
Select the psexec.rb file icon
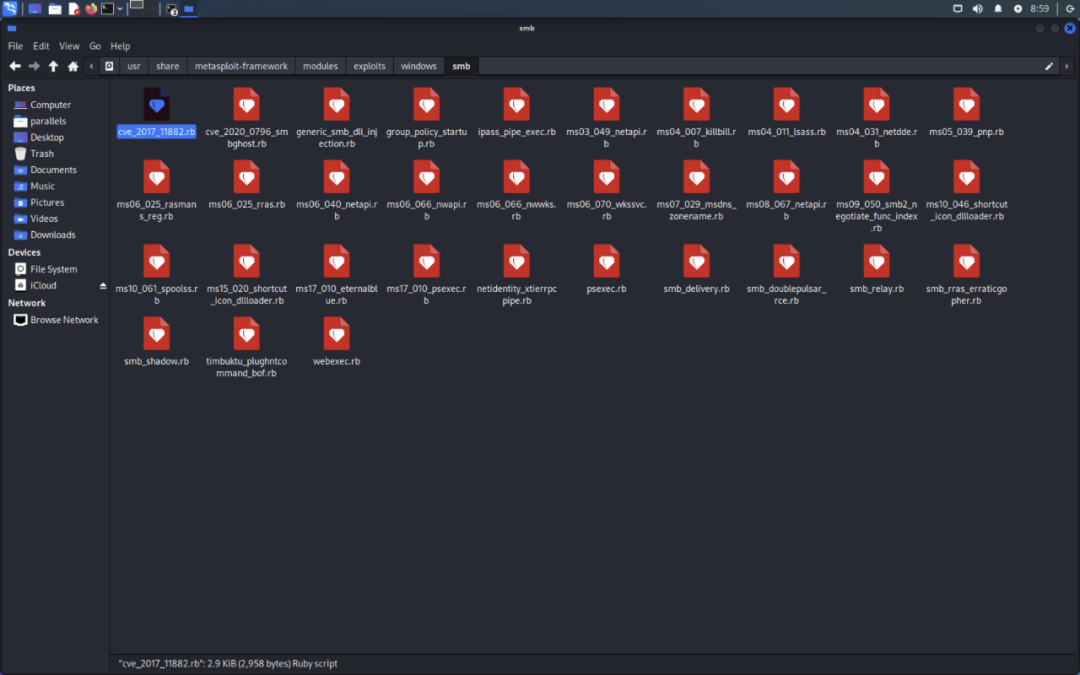pos(607,262)
